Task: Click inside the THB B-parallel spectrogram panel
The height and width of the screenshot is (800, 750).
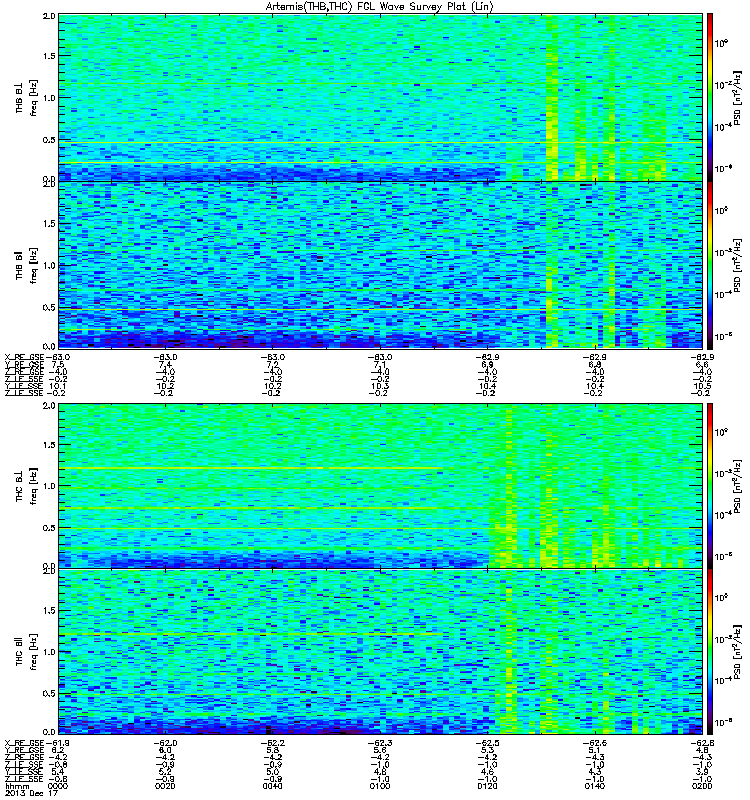Action: (380, 265)
